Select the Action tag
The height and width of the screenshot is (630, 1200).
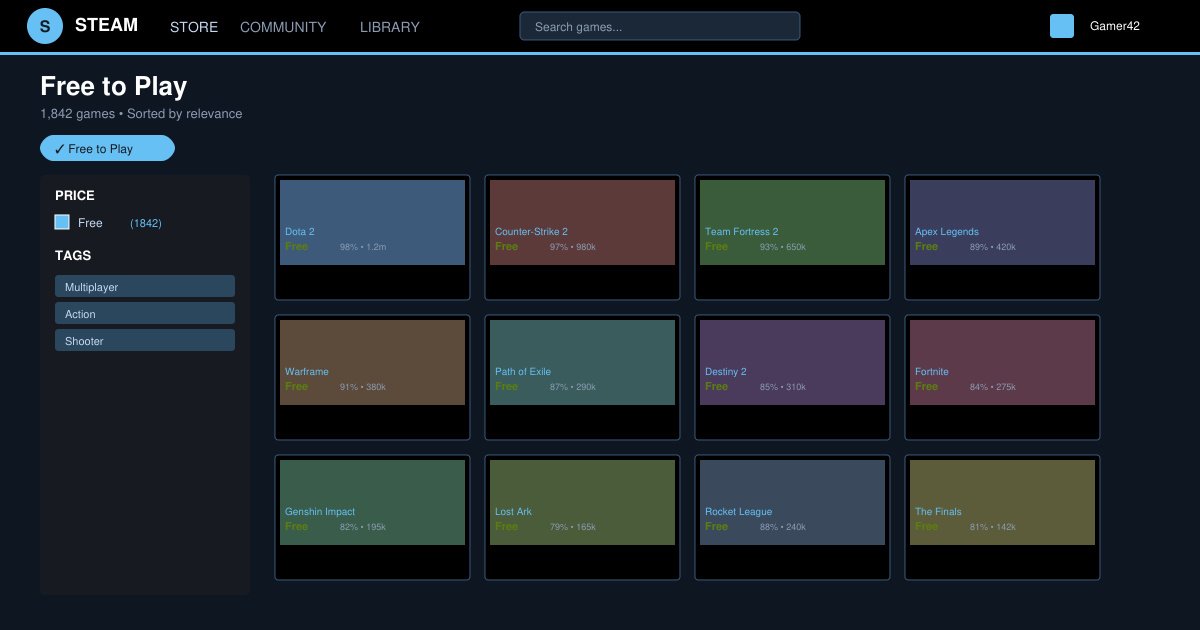pos(145,313)
